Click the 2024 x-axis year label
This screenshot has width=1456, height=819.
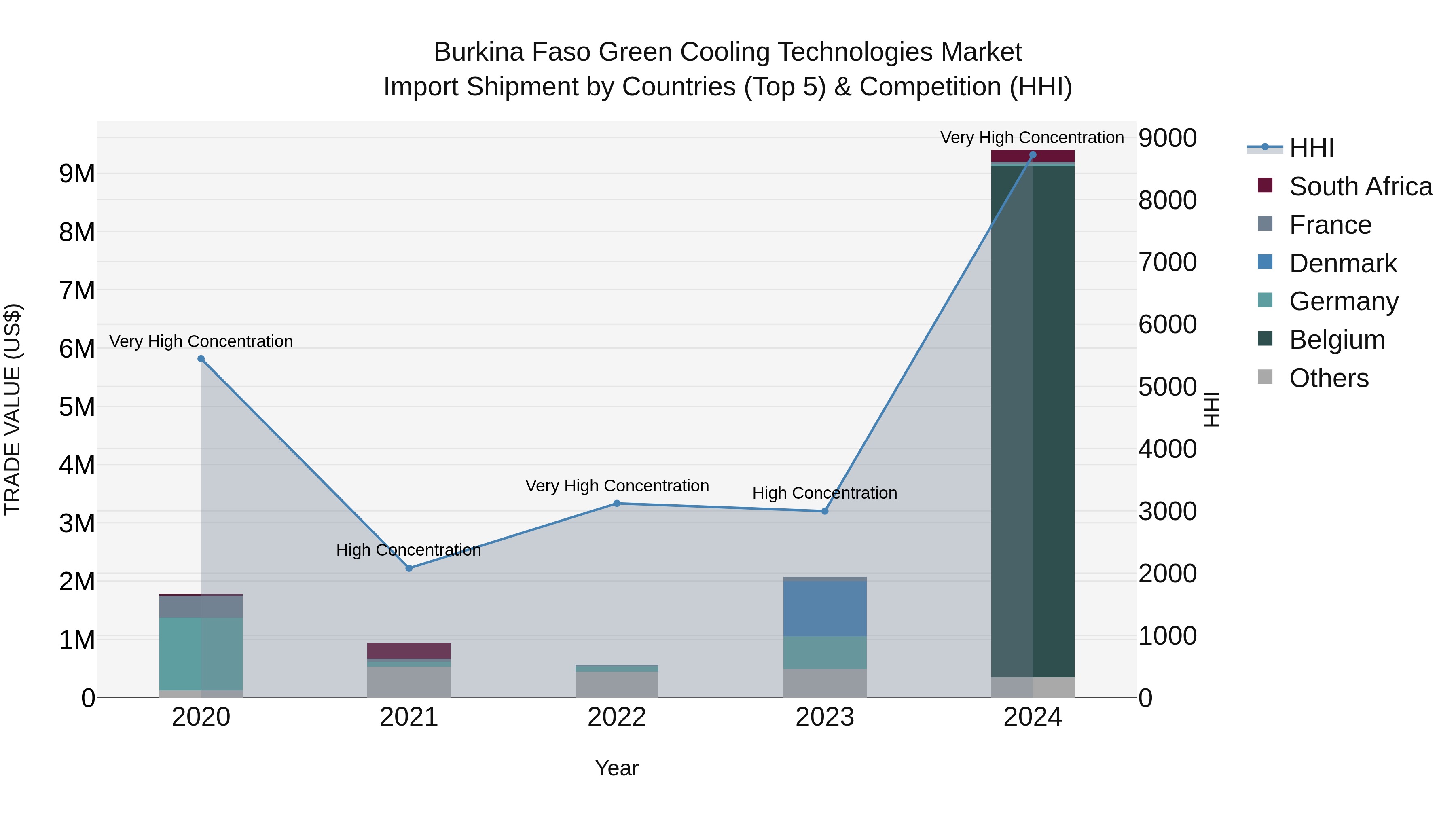[1033, 717]
